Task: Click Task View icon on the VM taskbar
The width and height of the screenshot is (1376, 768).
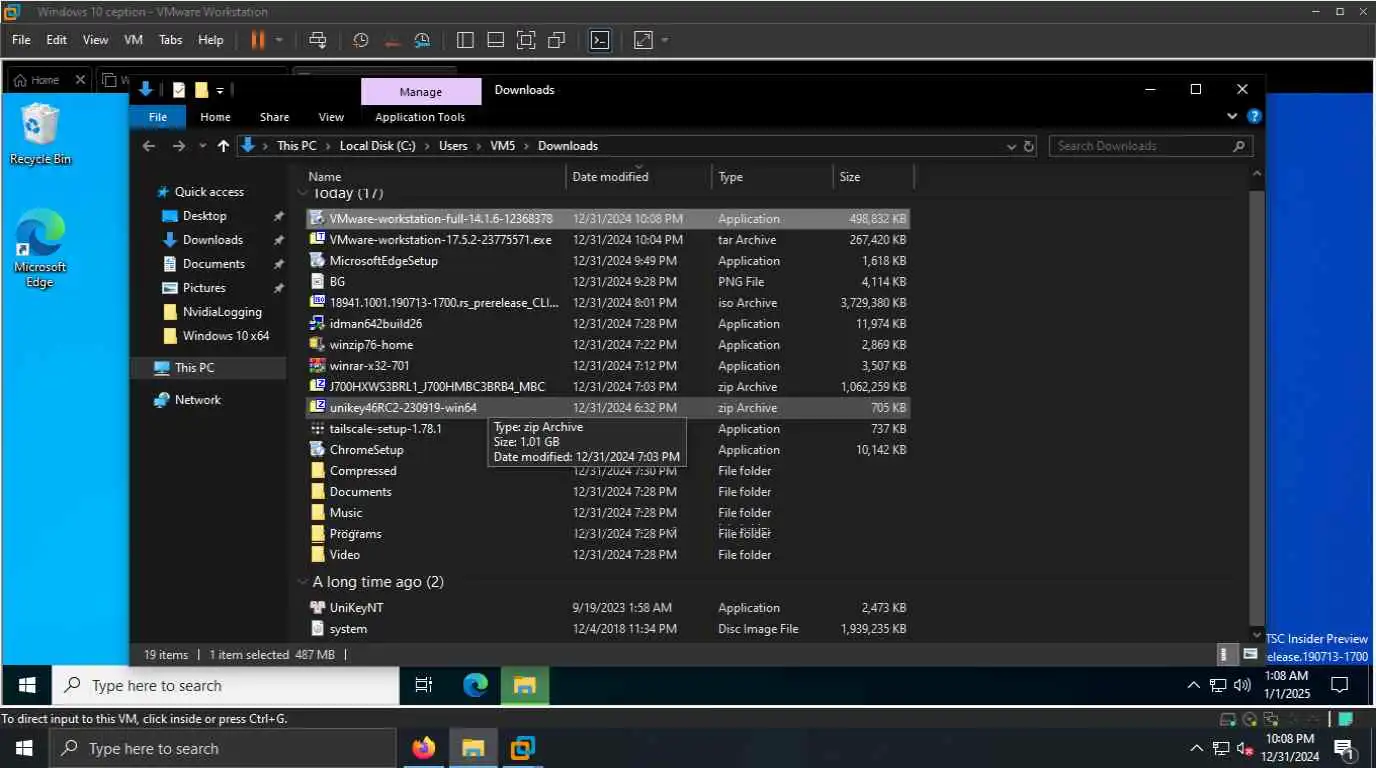Action: (x=424, y=685)
